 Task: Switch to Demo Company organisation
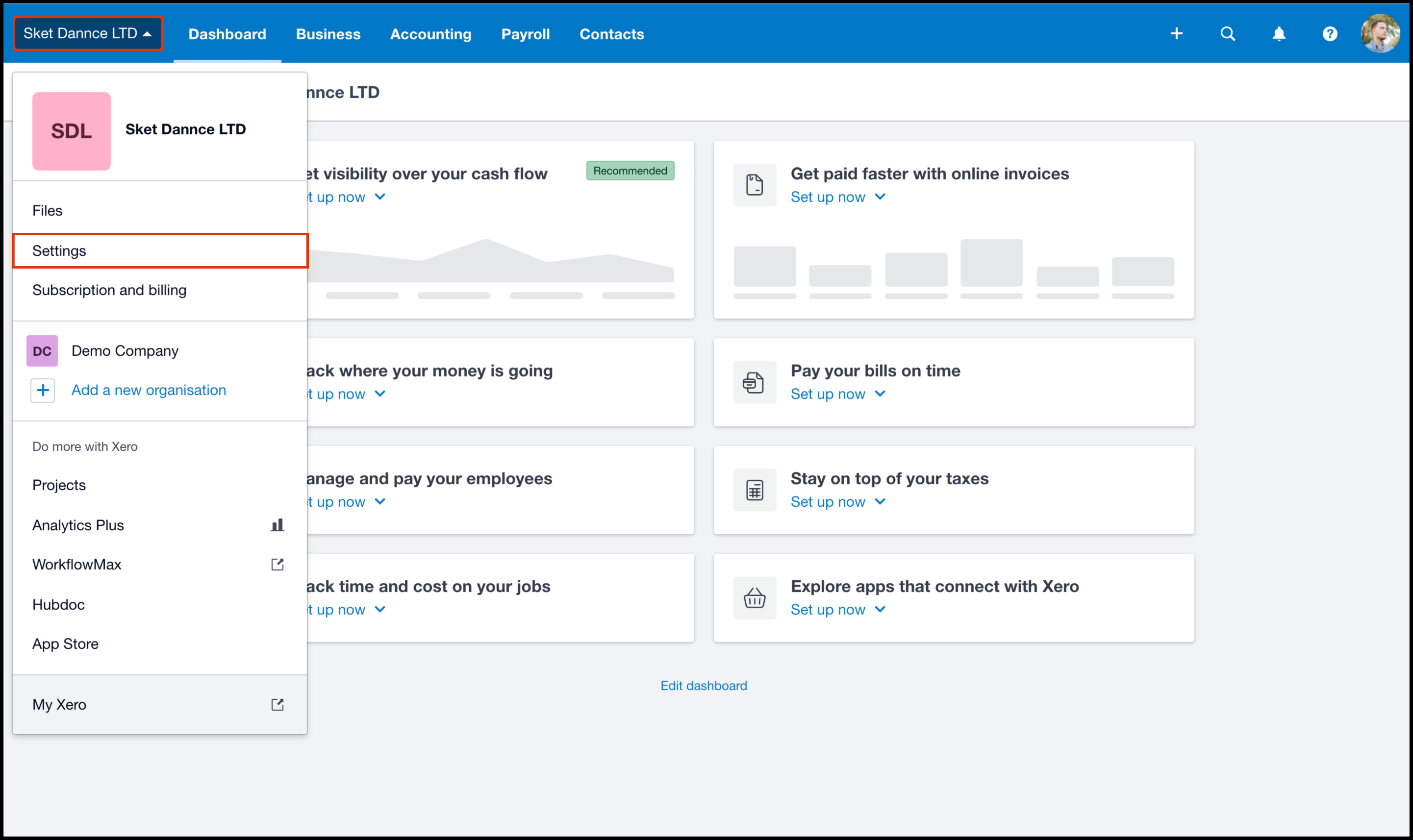coord(125,351)
